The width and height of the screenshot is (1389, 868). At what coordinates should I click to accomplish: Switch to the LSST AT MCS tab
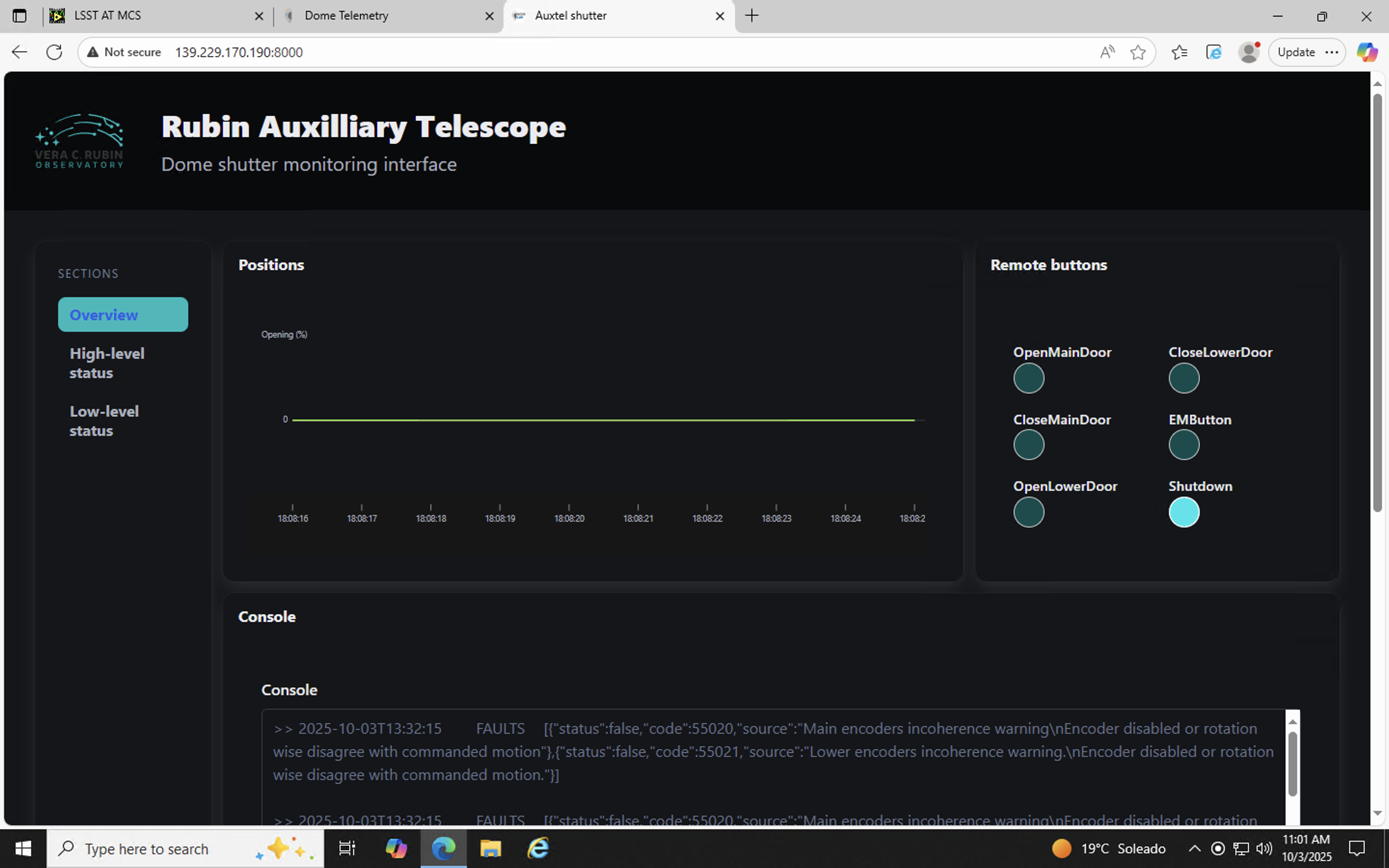(x=108, y=15)
